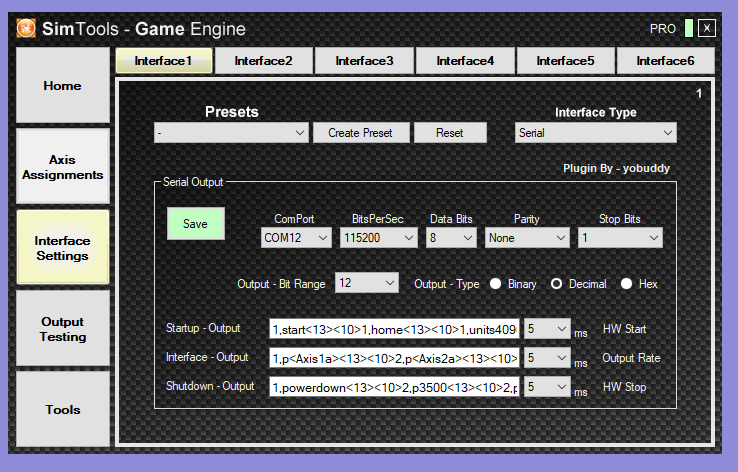Click the Serial Output group label
The width and height of the screenshot is (738, 472).
193,182
